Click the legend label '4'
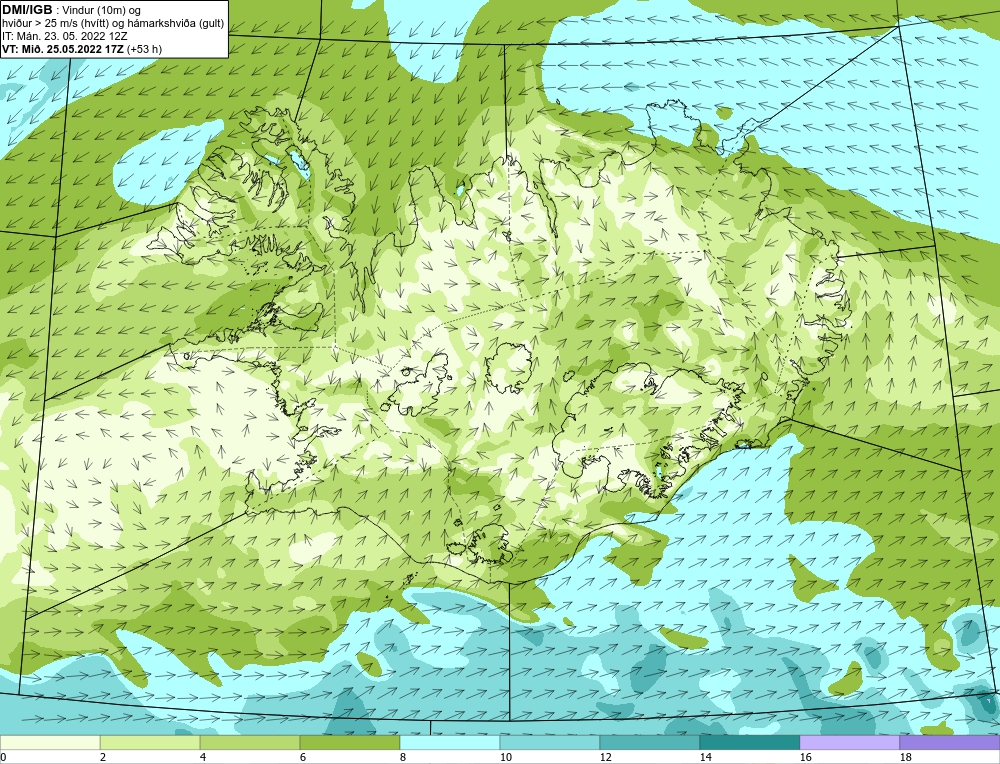This screenshot has width=1000, height=764. click(x=204, y=757)
